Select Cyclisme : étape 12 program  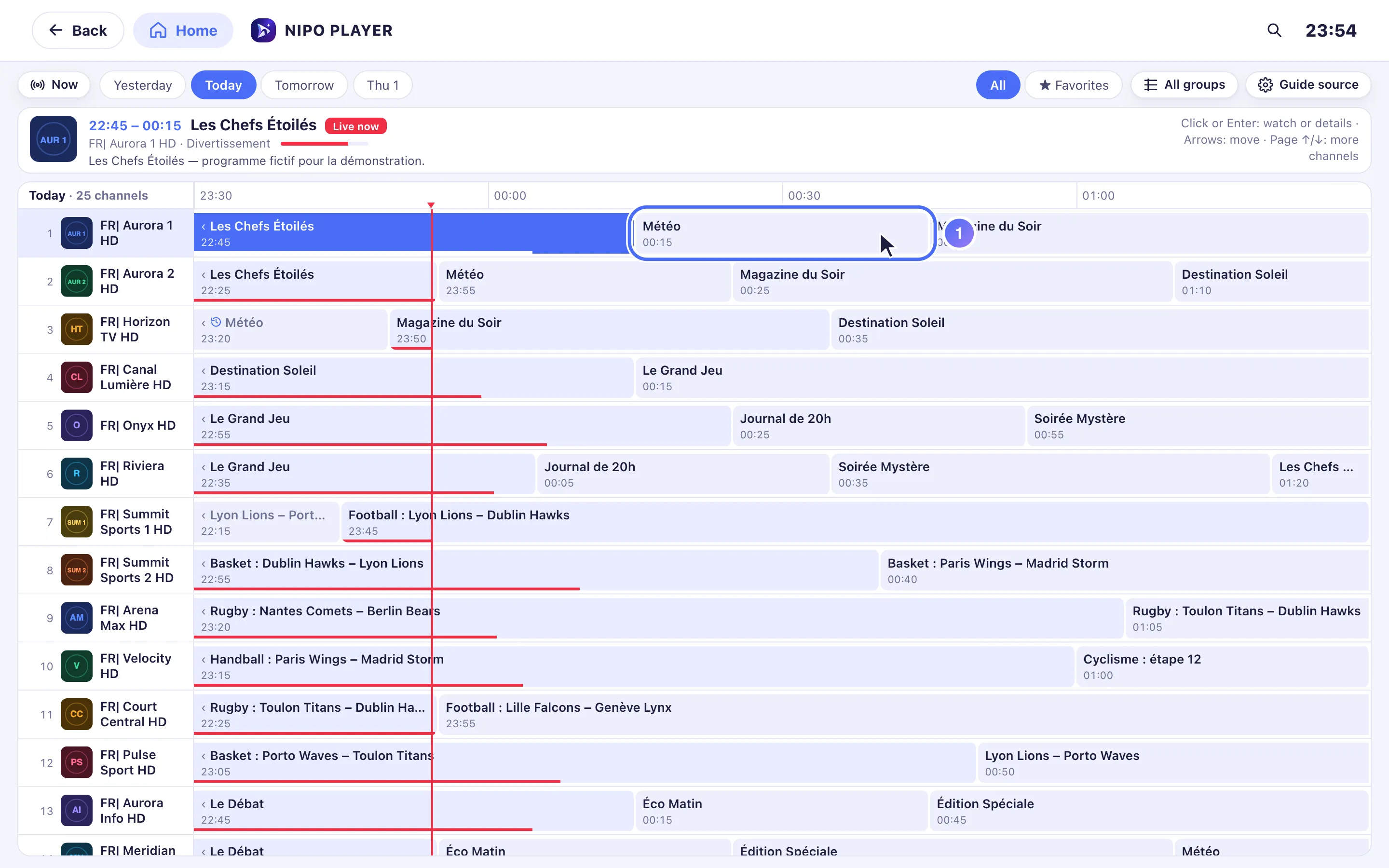coord(1223,666)
